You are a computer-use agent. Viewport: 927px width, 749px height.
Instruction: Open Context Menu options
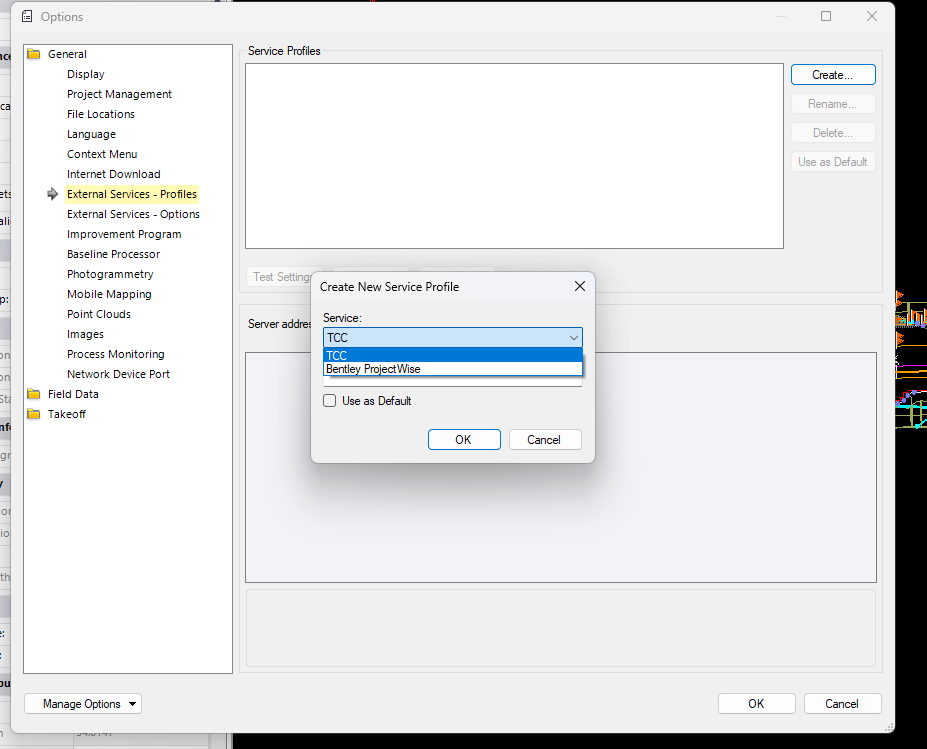102,154
